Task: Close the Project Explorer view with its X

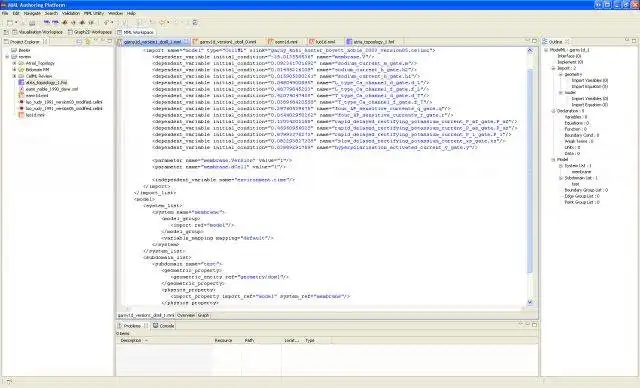Action: coord(45,42)
